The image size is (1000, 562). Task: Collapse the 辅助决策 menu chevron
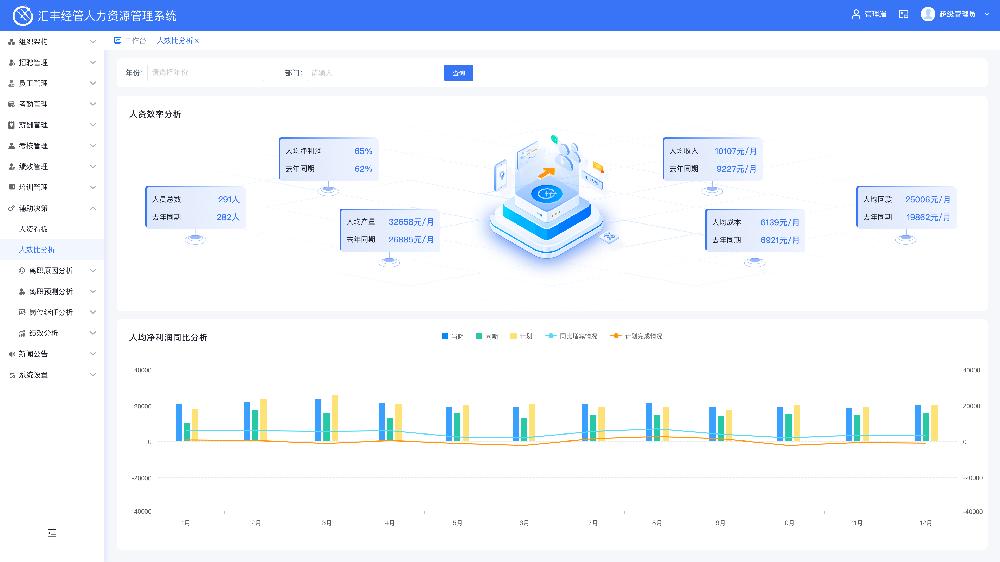92,208
